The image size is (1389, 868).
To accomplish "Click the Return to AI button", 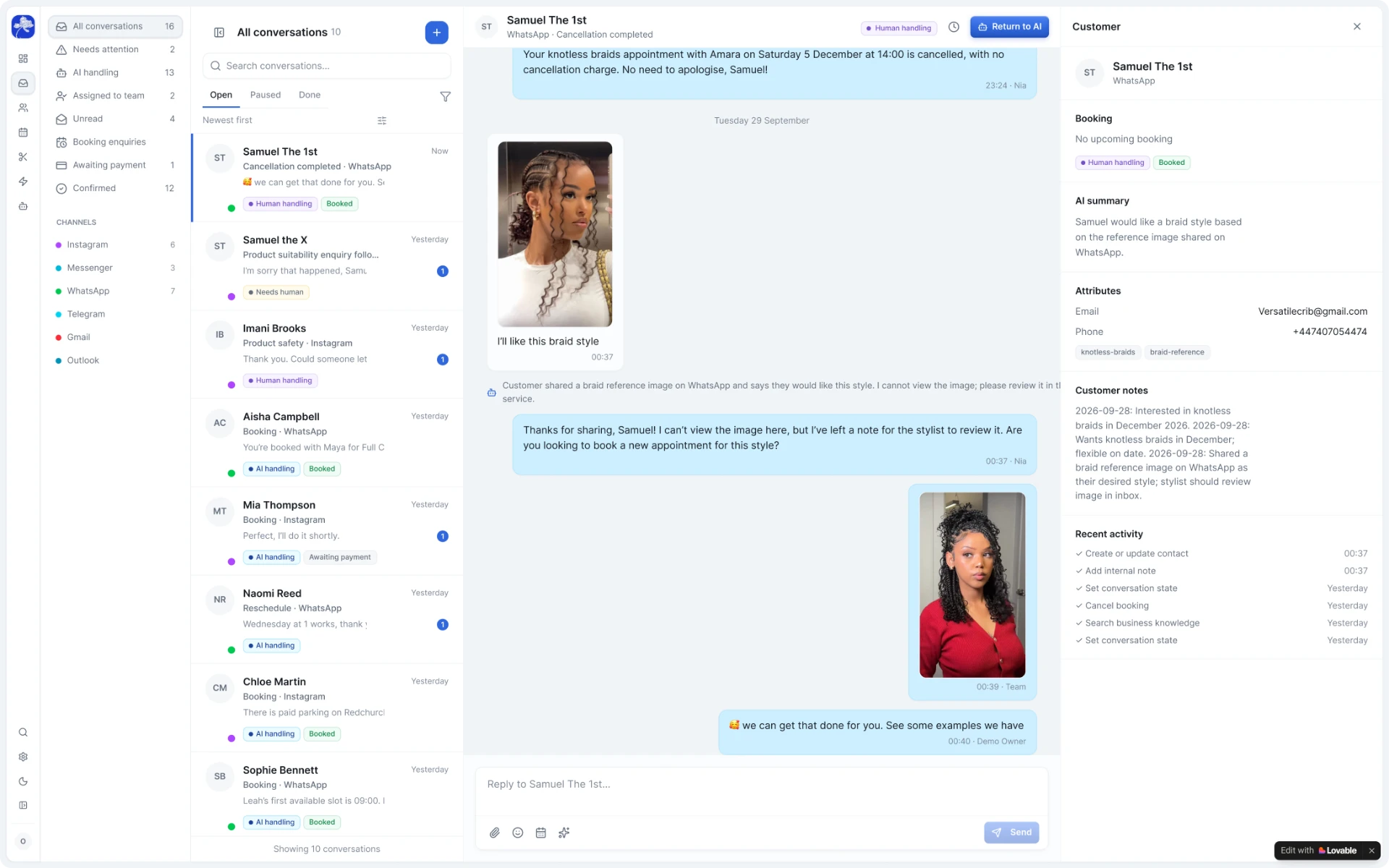I will tap(1010, 27).
